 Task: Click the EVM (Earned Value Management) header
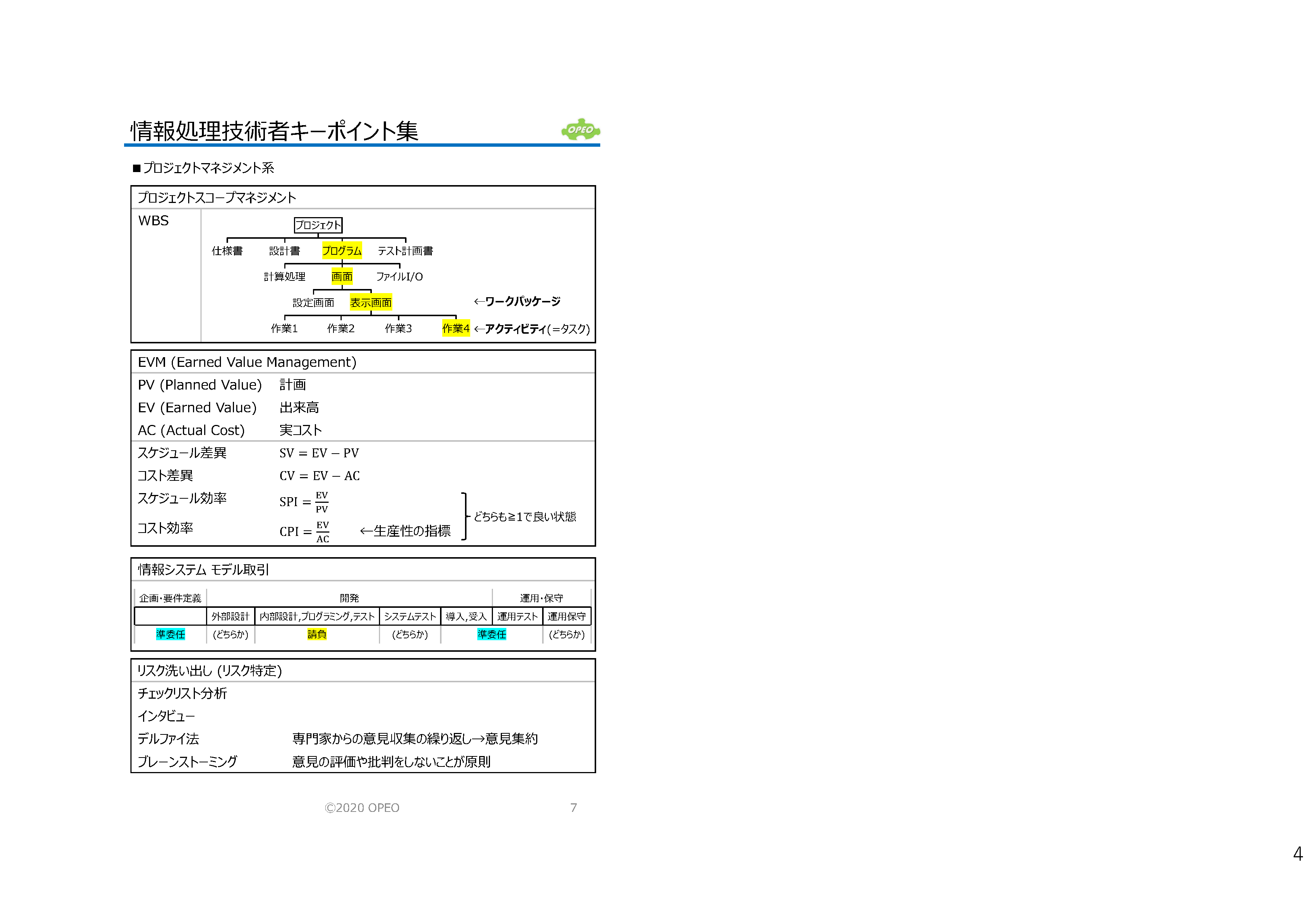click(x=247, y=362)
